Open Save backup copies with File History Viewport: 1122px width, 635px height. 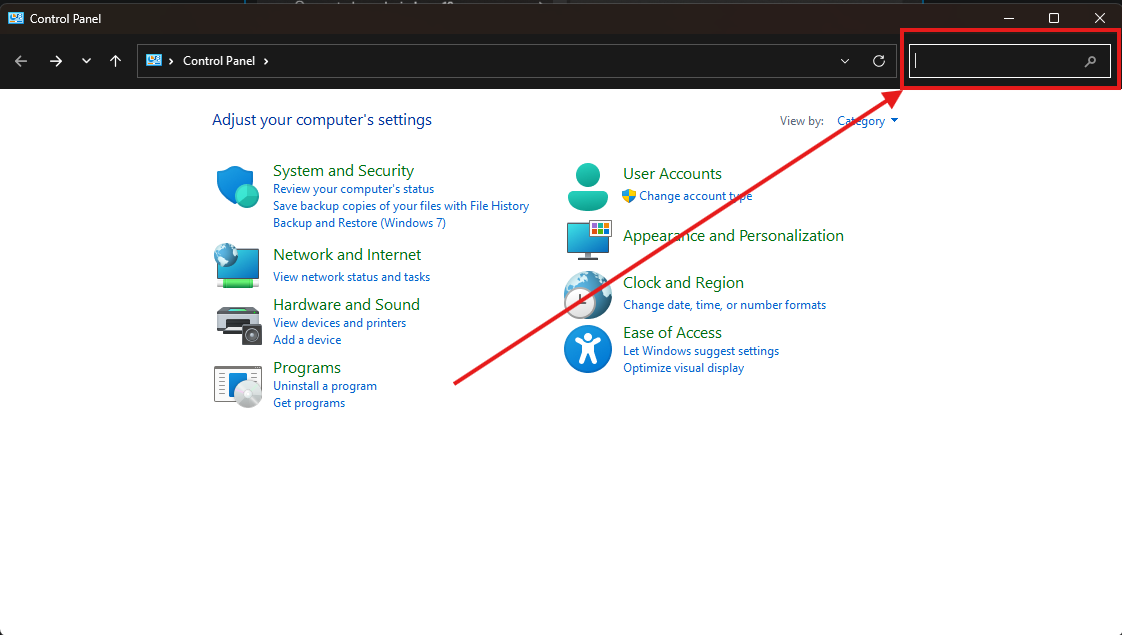[401, 206]
